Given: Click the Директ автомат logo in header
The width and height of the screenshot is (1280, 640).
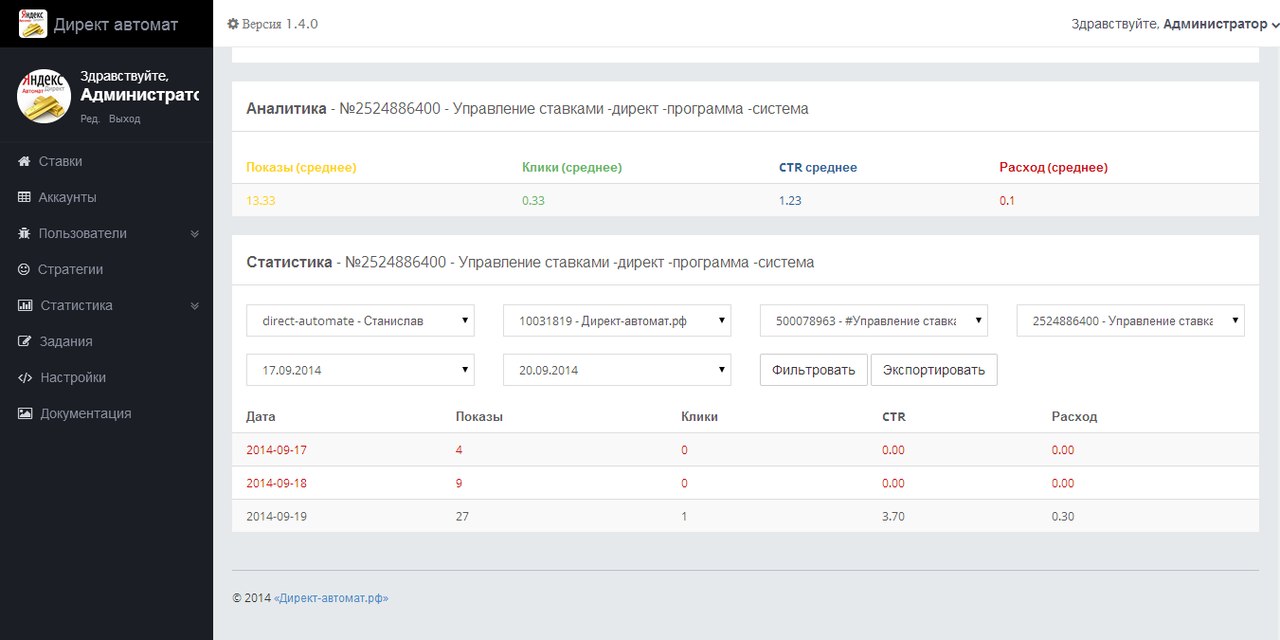Looking at the screenshot, I should coord(33,24).
